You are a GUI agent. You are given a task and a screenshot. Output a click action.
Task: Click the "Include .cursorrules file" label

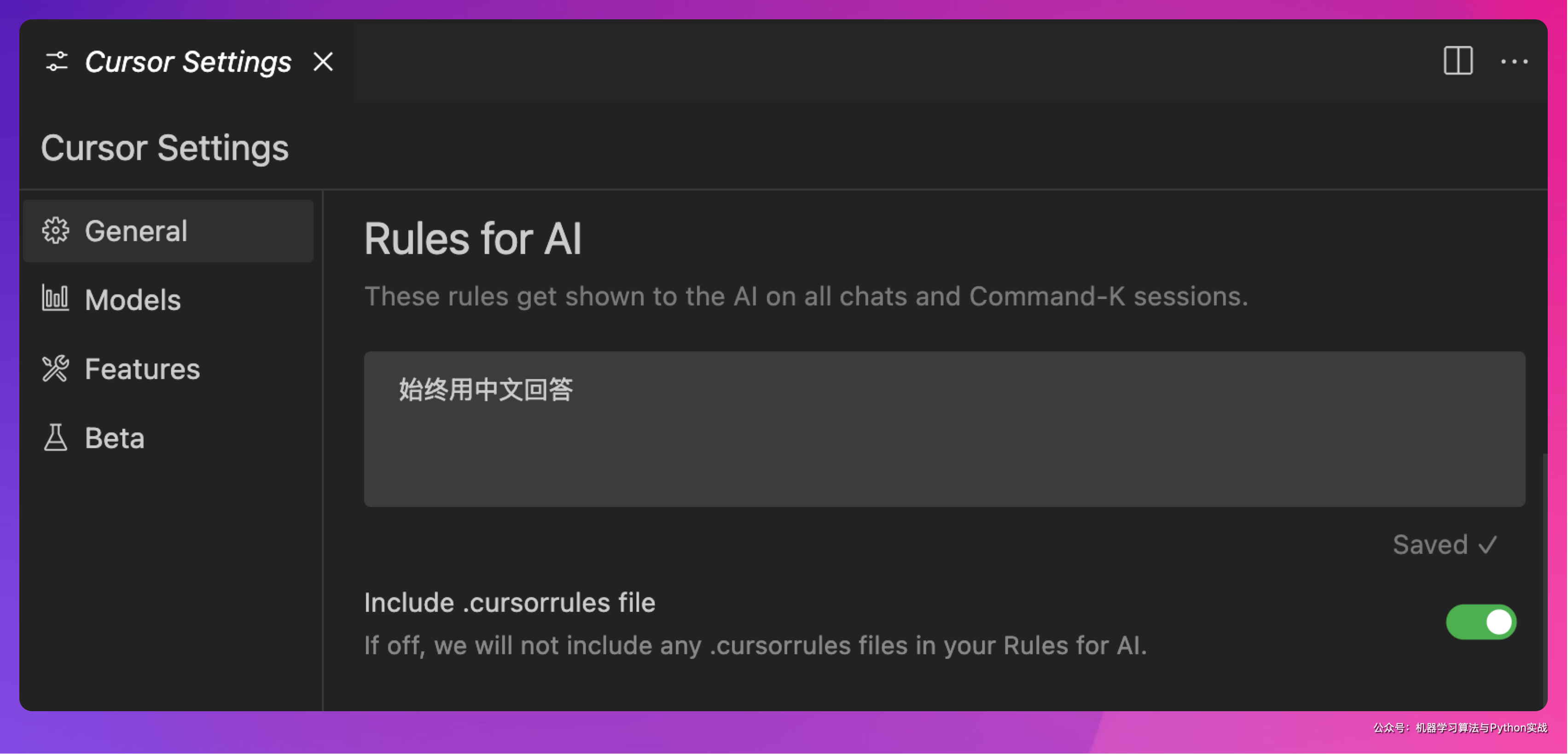(510, 603)
